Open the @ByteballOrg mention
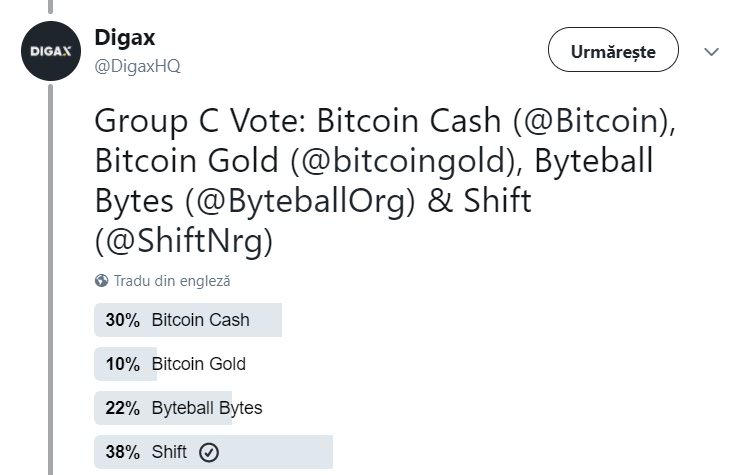Image resolution: width=737 pixels, height=475 pixels. click(x=299, y=202)
